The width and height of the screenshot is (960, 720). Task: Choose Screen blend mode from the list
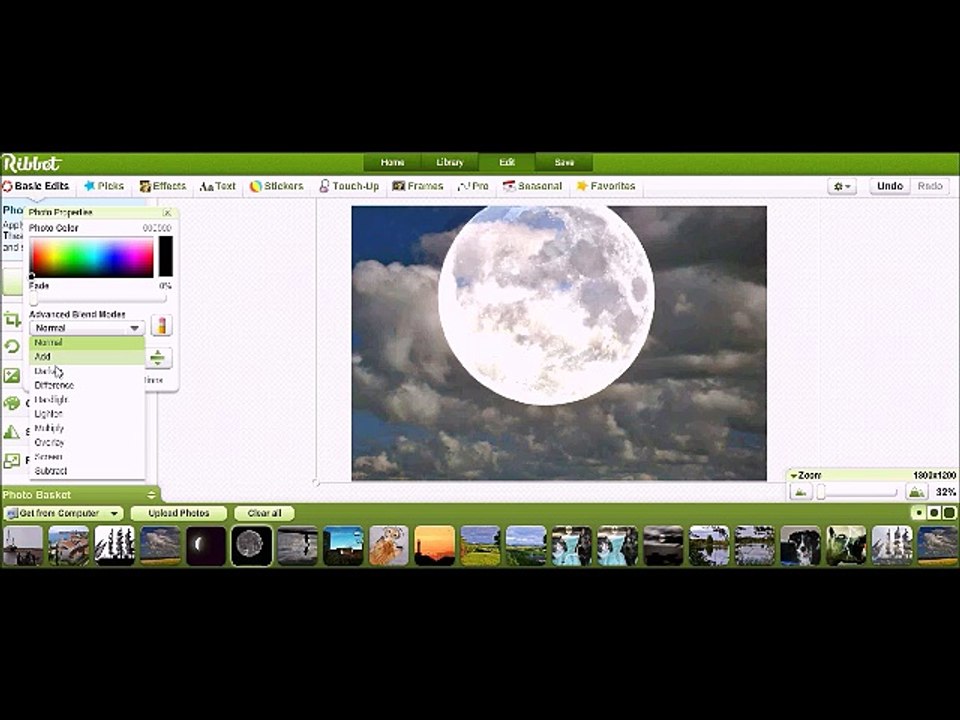coord(87,457)
